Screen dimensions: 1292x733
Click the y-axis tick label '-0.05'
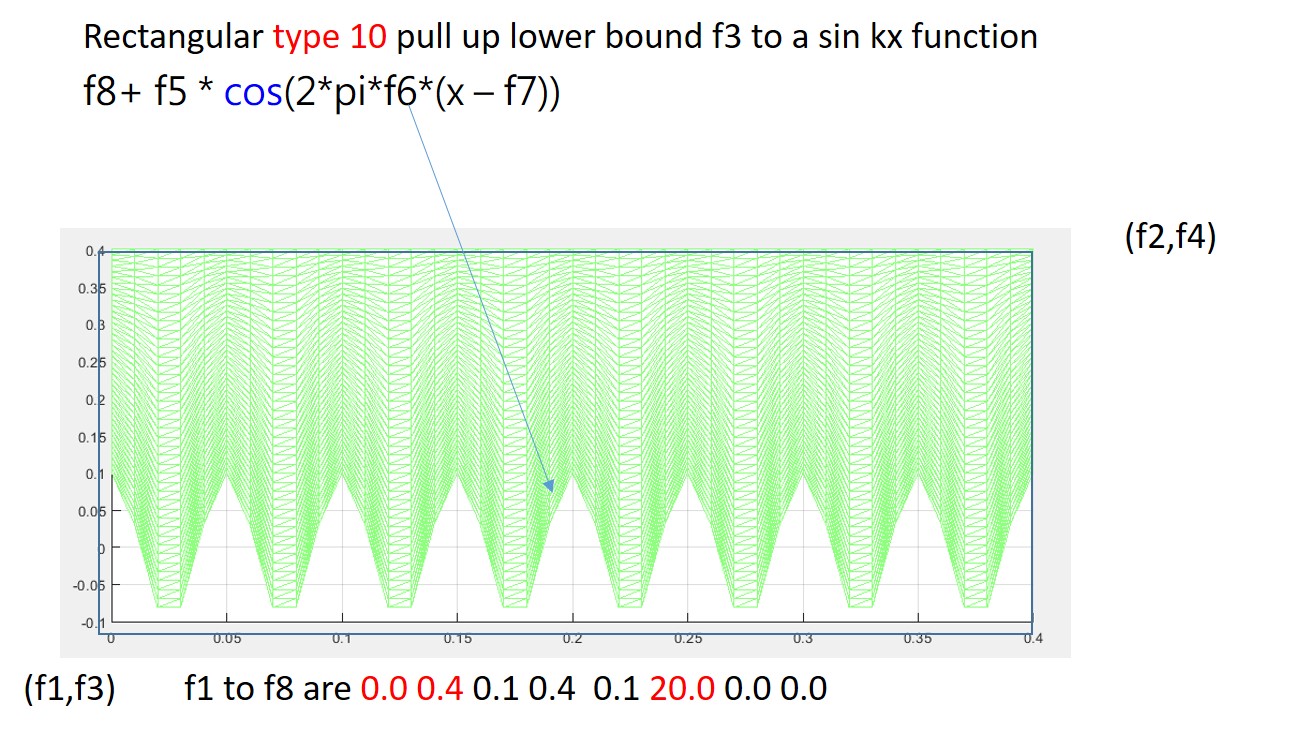(x=91, y=585)
